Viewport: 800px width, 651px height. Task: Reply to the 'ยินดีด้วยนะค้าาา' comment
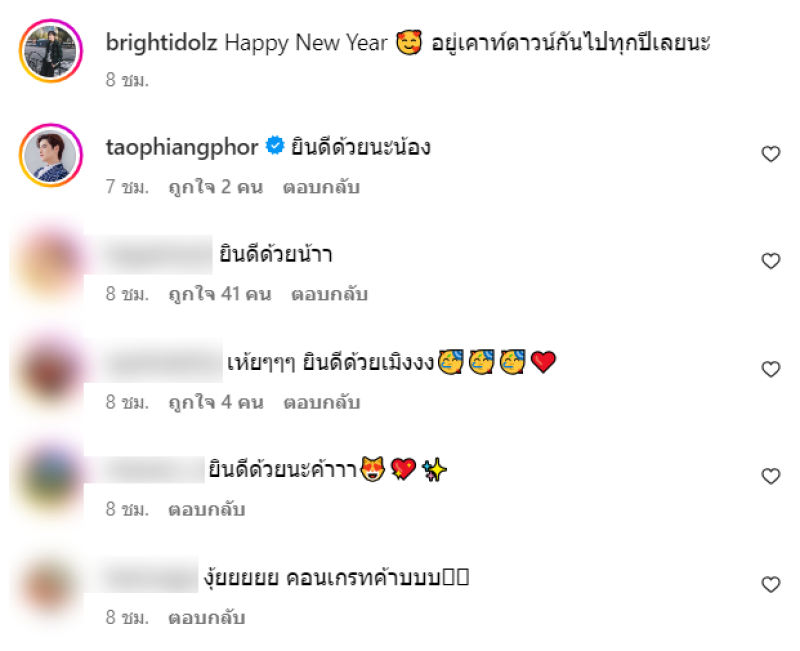point(207,510)
